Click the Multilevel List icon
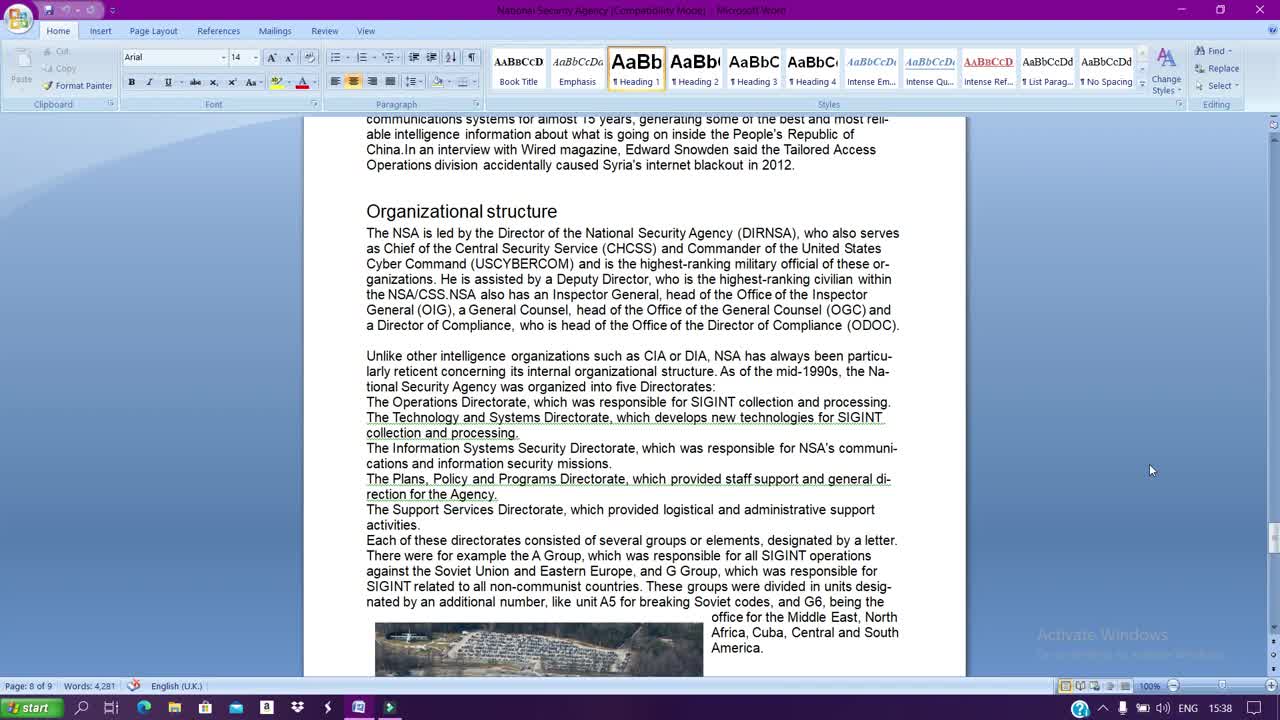The height and width of the screenshot is (720, 1280). [389, 57]
